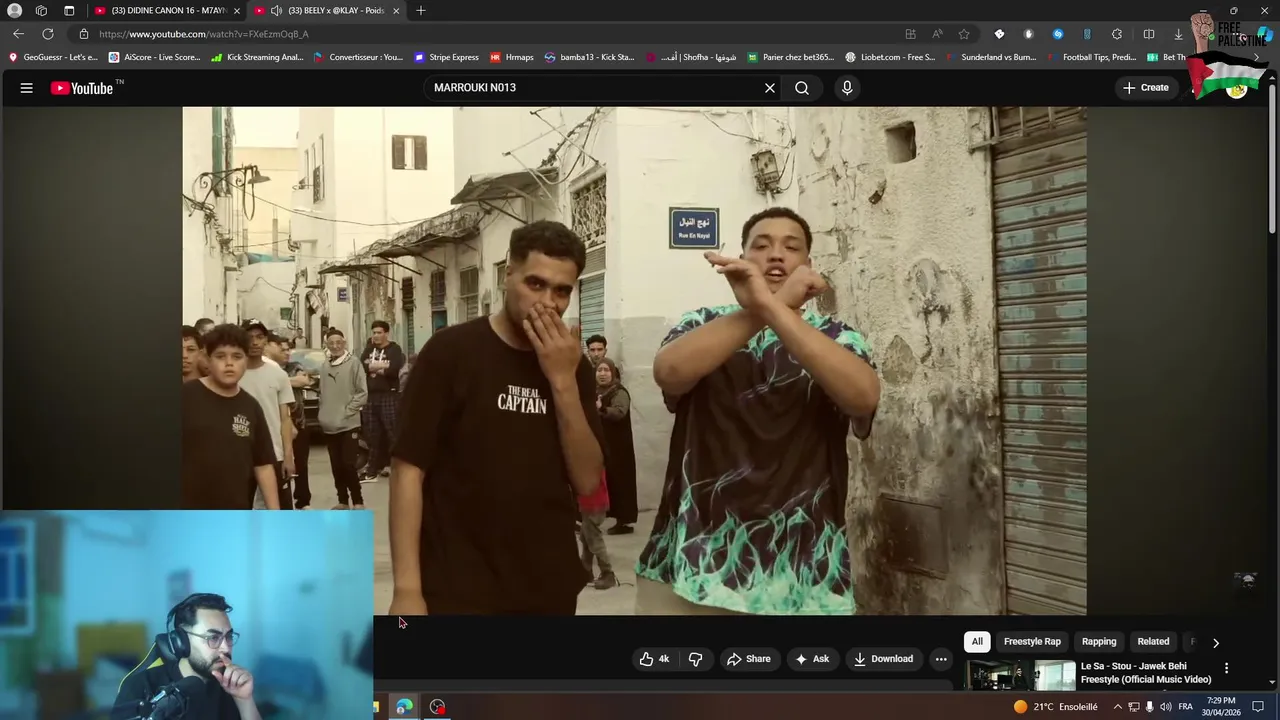
Task: Open the YouTube hamburger guide menu
Action: coord(27,88)
